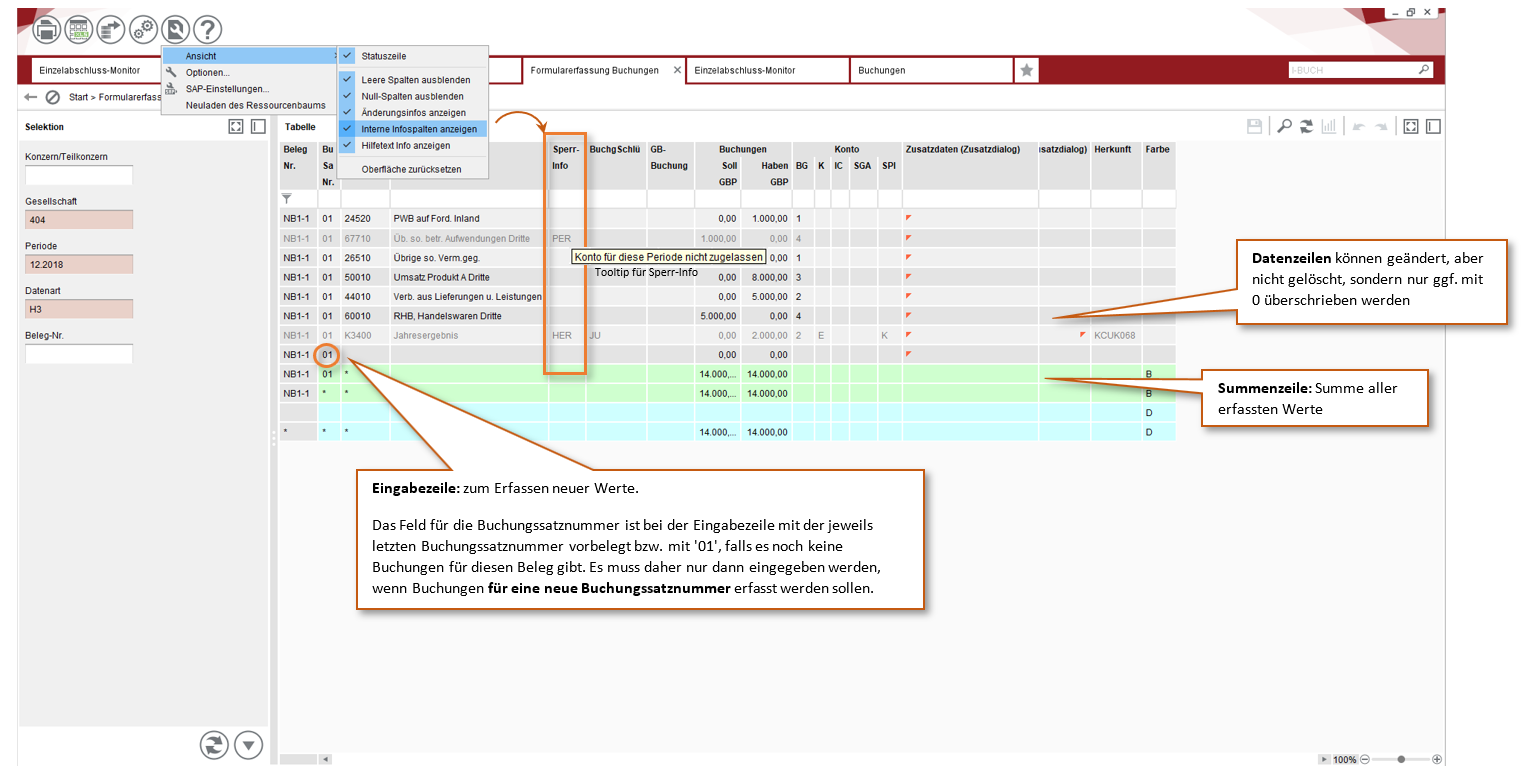Image resolution: width=1526 pixels, height=776 pixels.
Task: Click Start in the breadcrumb
Action: click(x=79, y=97)
